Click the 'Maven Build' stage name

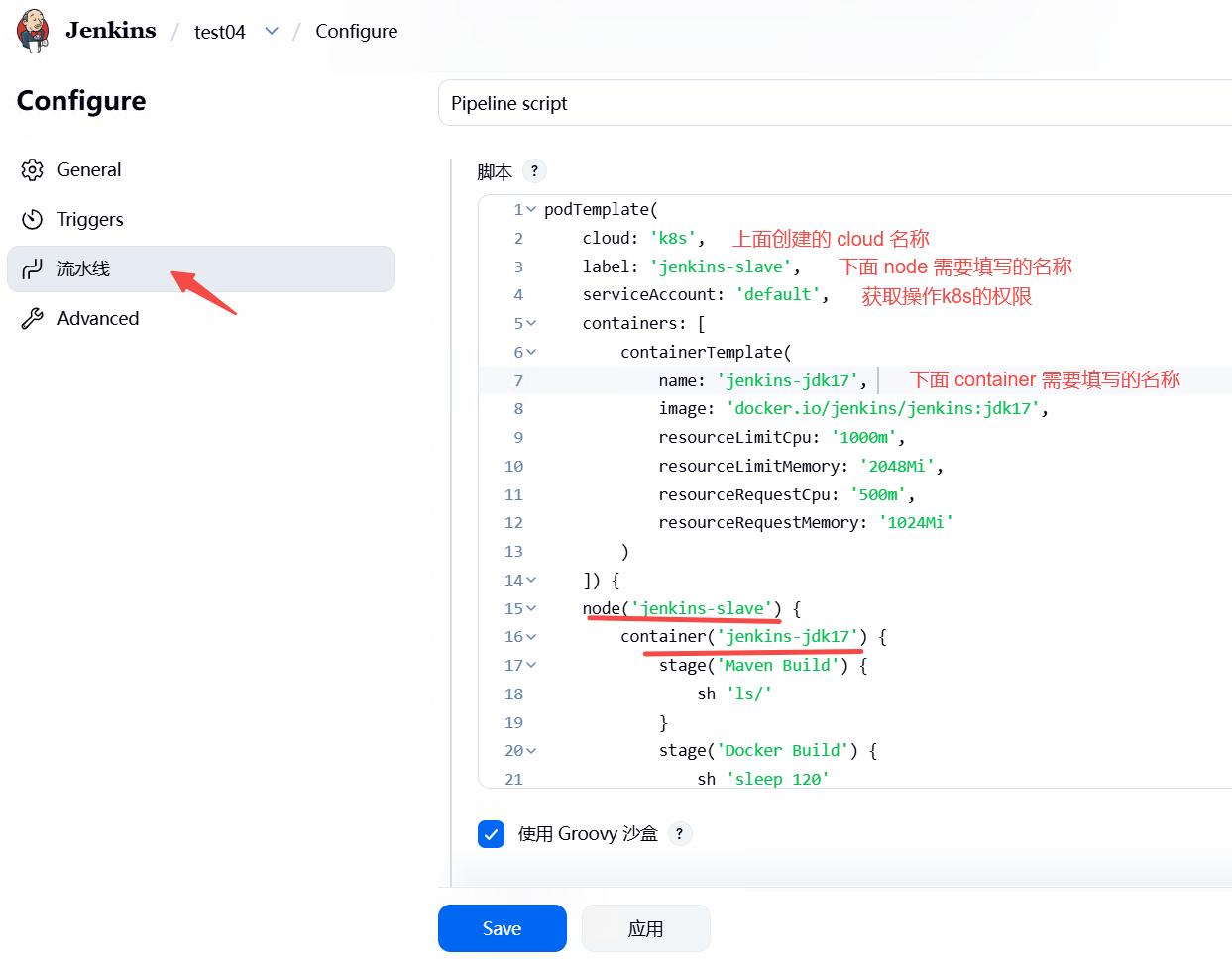pos(777,666)
